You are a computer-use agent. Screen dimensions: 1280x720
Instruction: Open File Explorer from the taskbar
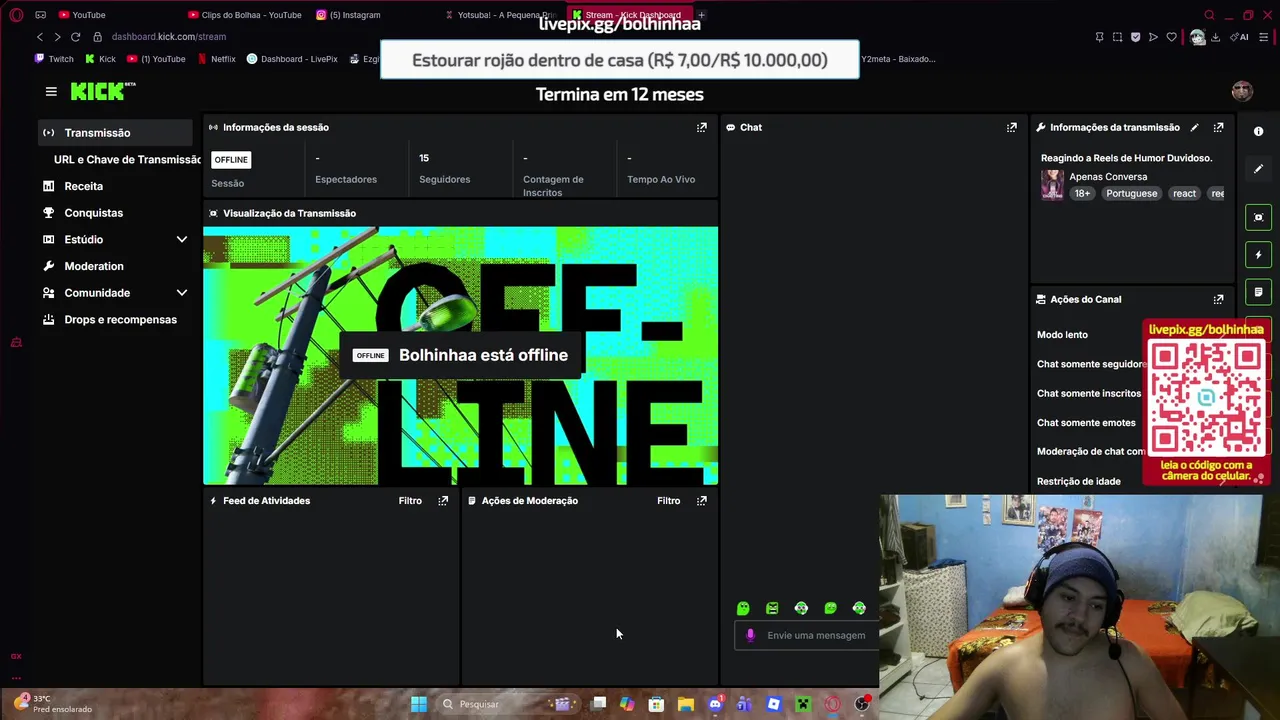tap(685, 704)
